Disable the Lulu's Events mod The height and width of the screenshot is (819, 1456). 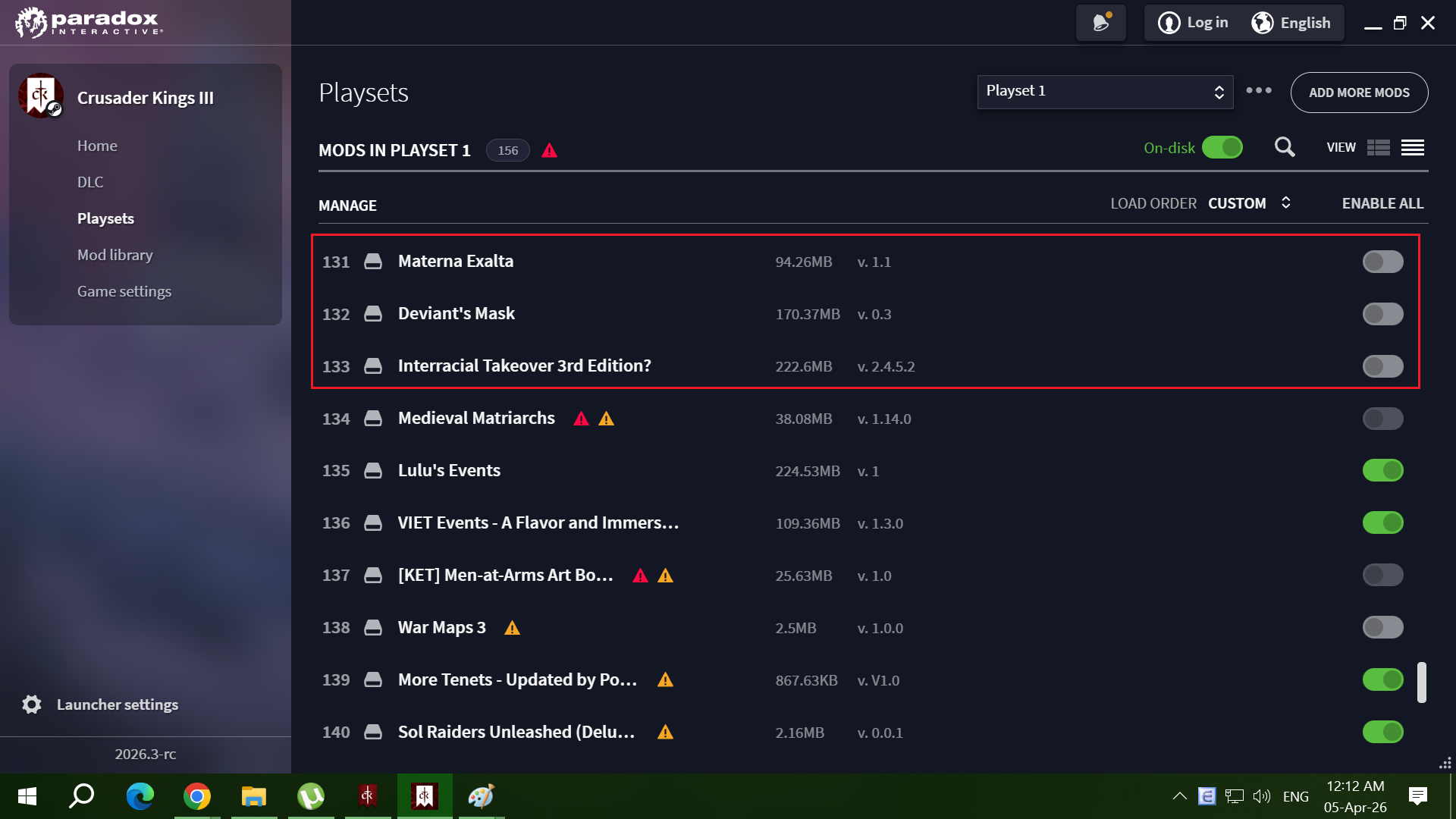pyautogui.click(x=1383, y=471)
